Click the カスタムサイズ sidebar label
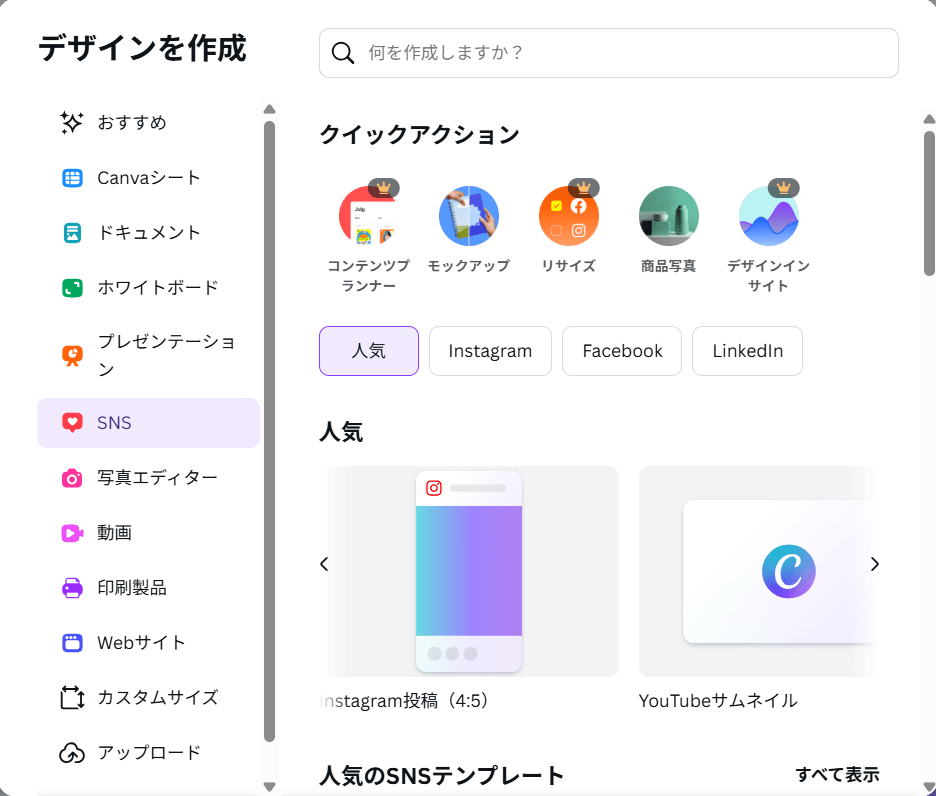Screen dimensions: 936x796 pos(158,698)
